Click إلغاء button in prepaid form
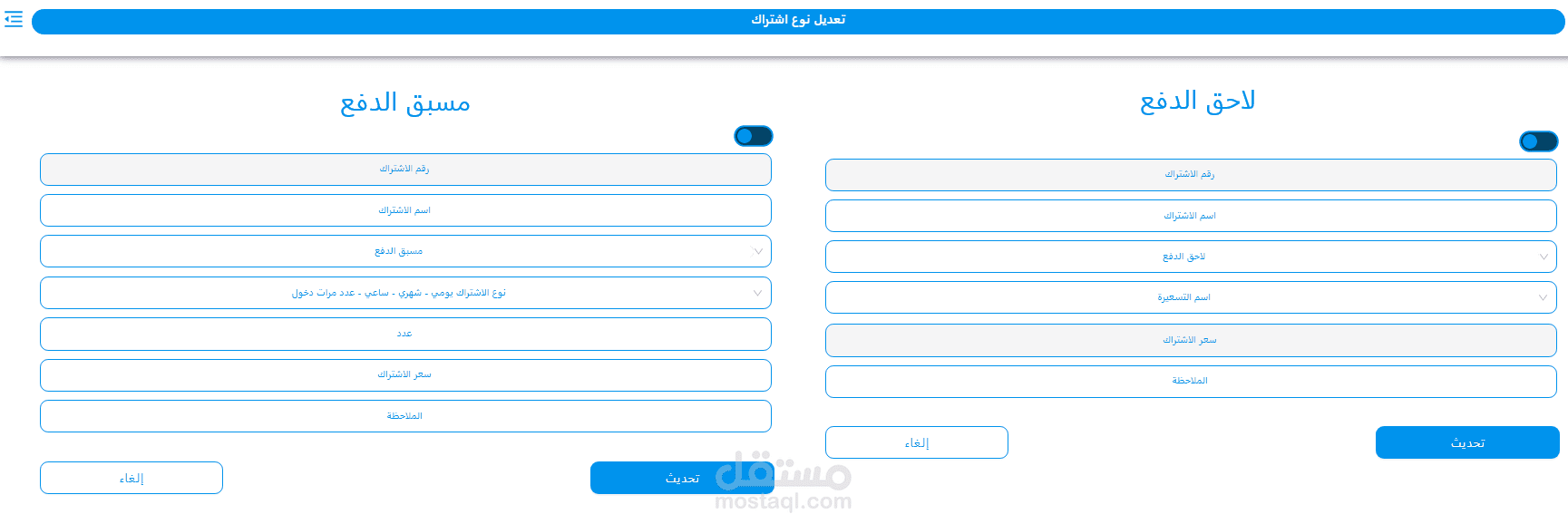 tap(131, 478)
